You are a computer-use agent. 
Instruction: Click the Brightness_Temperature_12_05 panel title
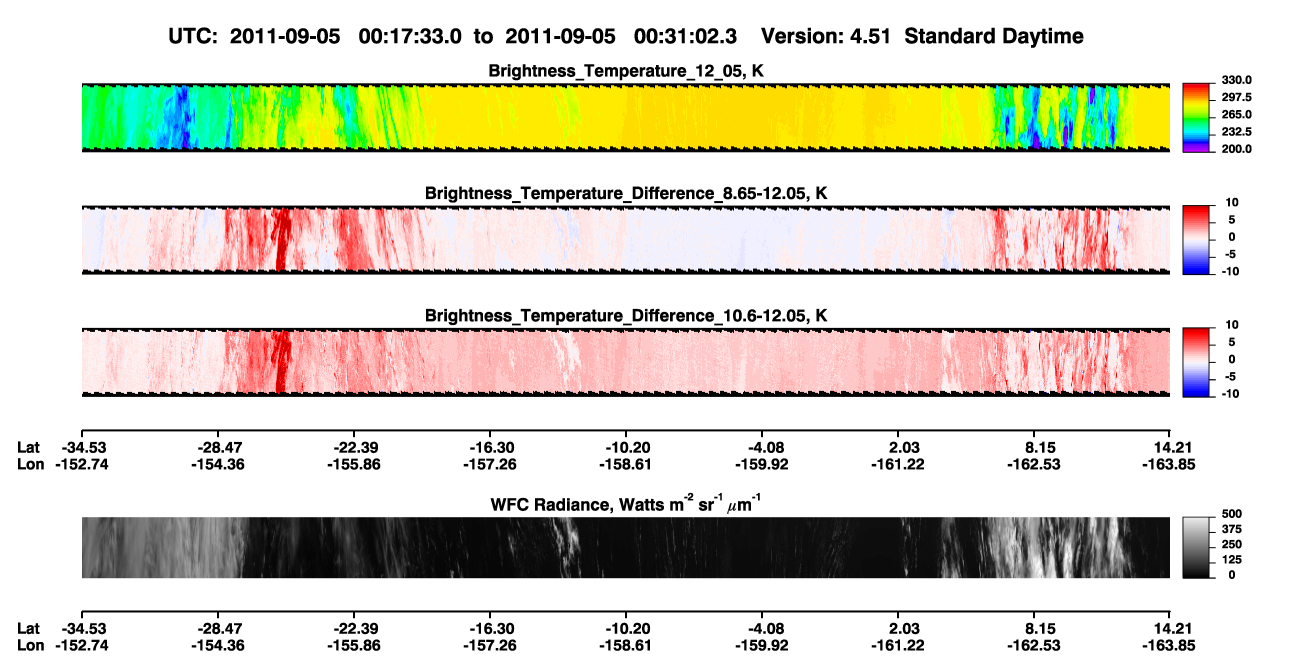tap(626, 71)
